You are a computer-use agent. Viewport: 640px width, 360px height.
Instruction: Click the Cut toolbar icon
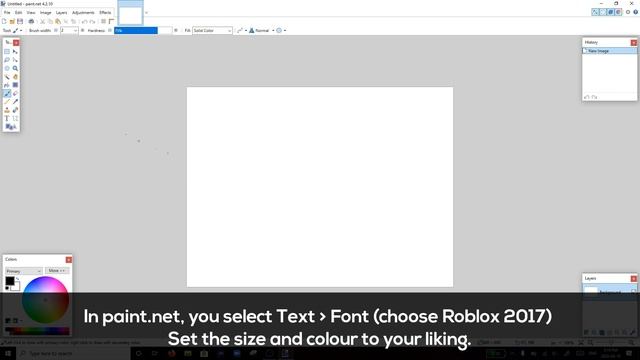click(42, 21)
